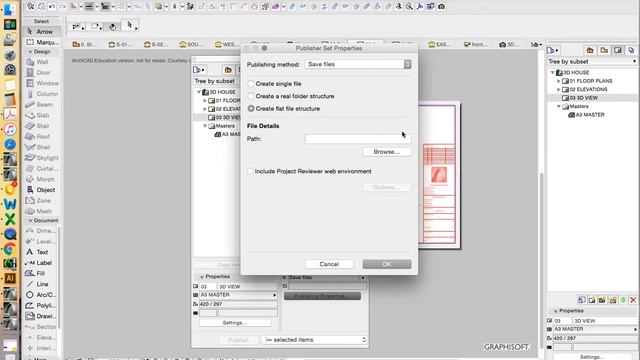
Task: Switch to the S-01 tab
Action: click(120, 44)
